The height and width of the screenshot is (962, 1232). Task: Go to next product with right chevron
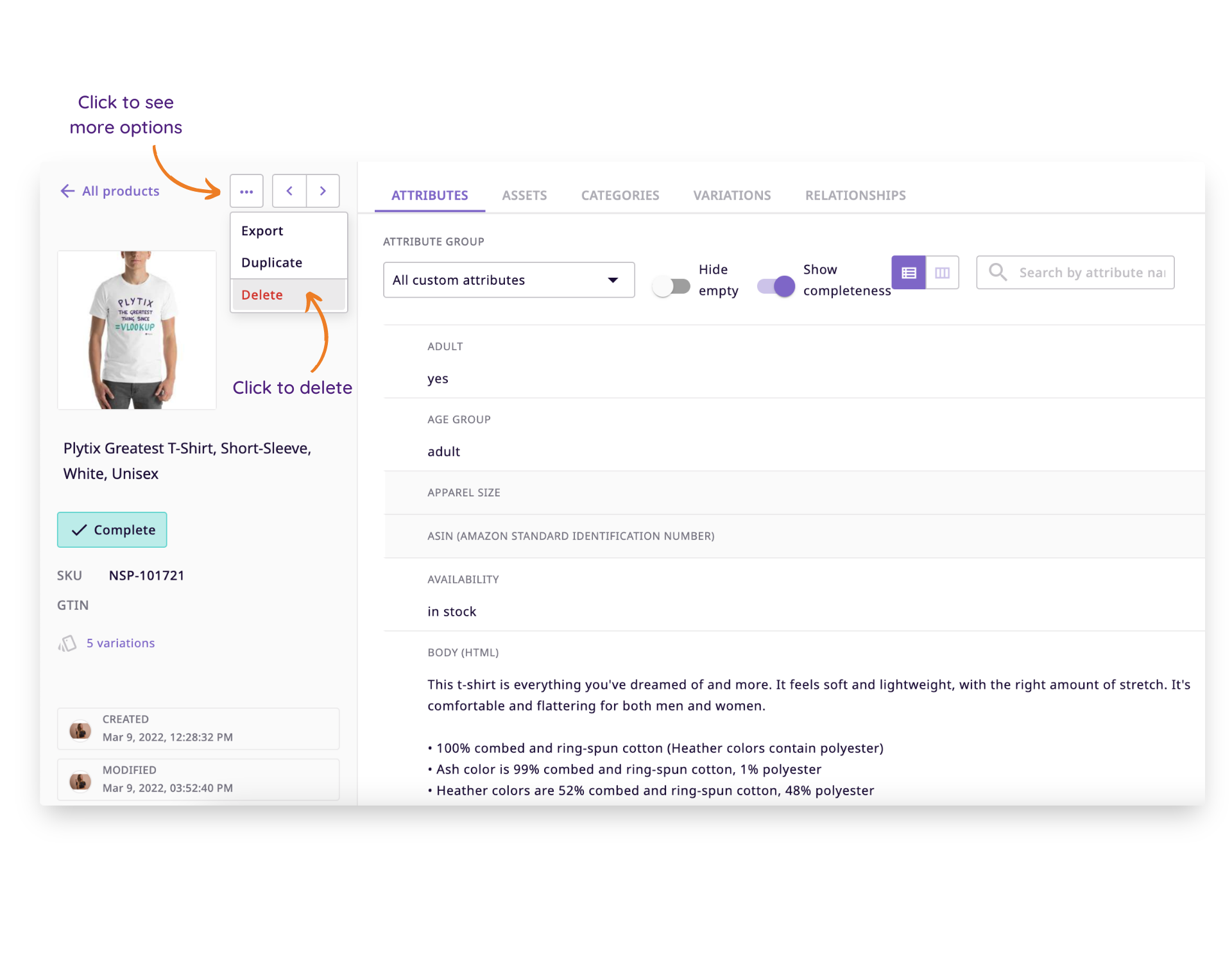(323, 191)
